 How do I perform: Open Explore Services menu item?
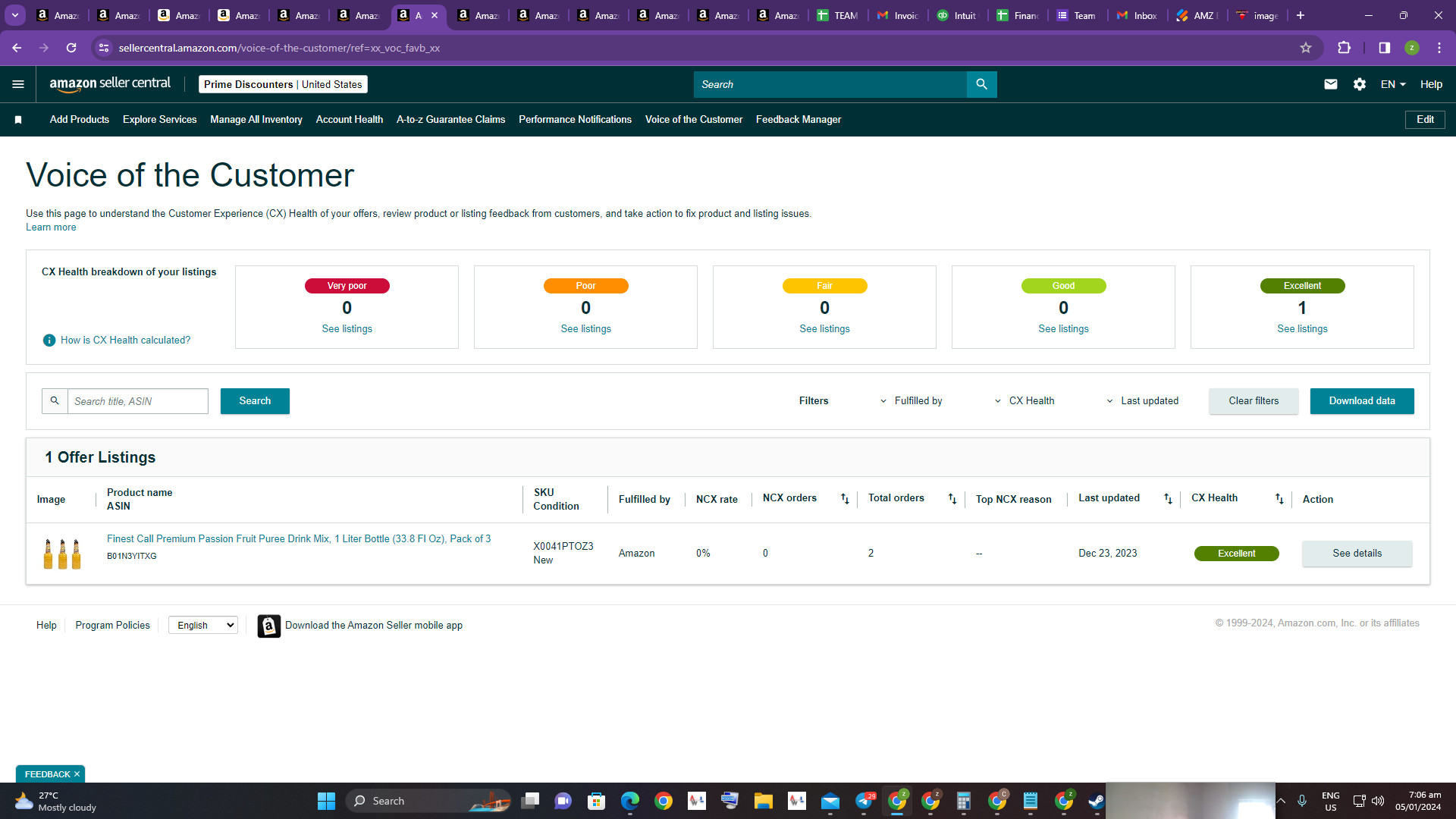tap(160, 120)
